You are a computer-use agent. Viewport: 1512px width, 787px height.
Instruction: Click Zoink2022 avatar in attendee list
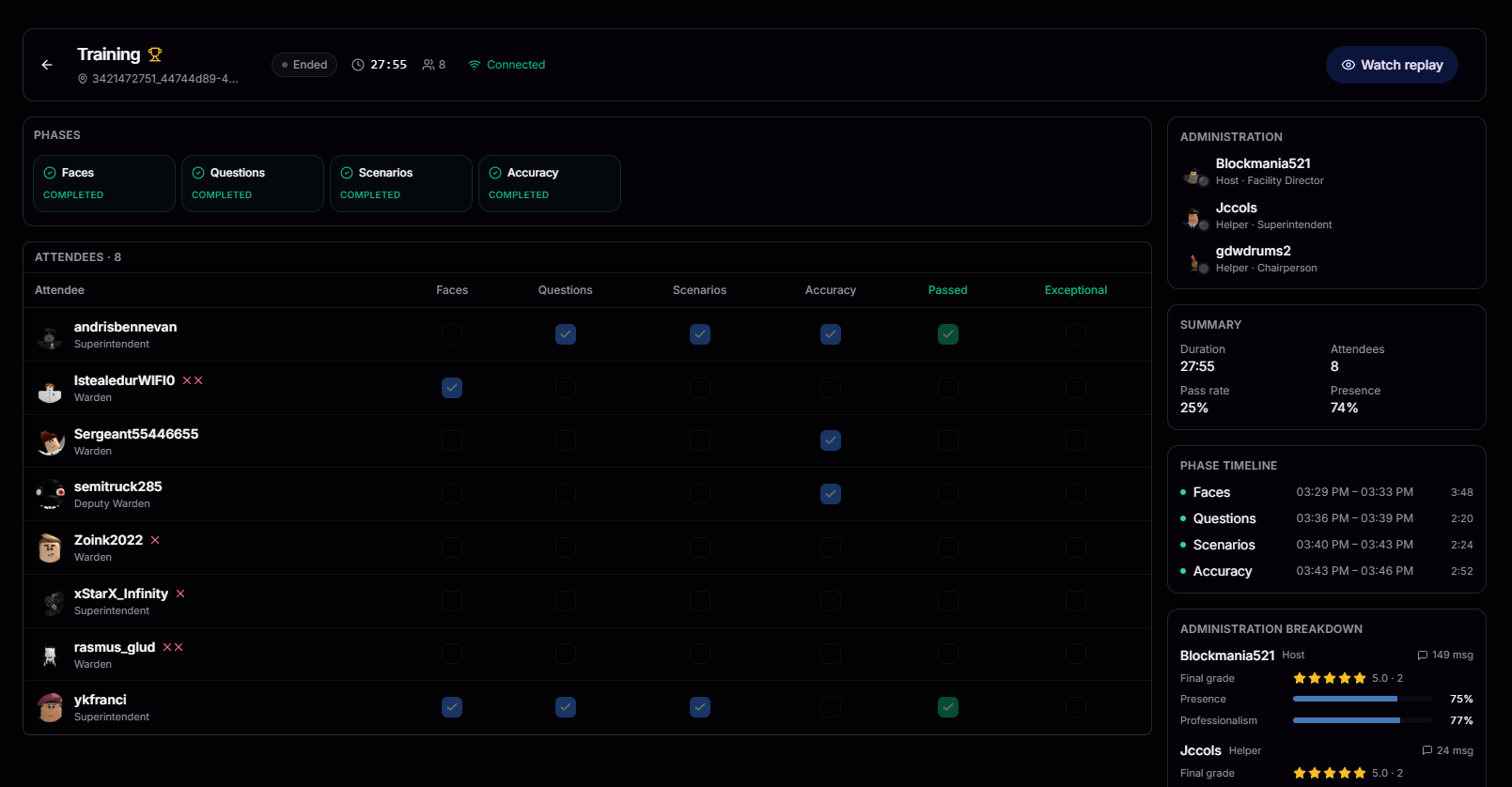(x=50, y=548)
